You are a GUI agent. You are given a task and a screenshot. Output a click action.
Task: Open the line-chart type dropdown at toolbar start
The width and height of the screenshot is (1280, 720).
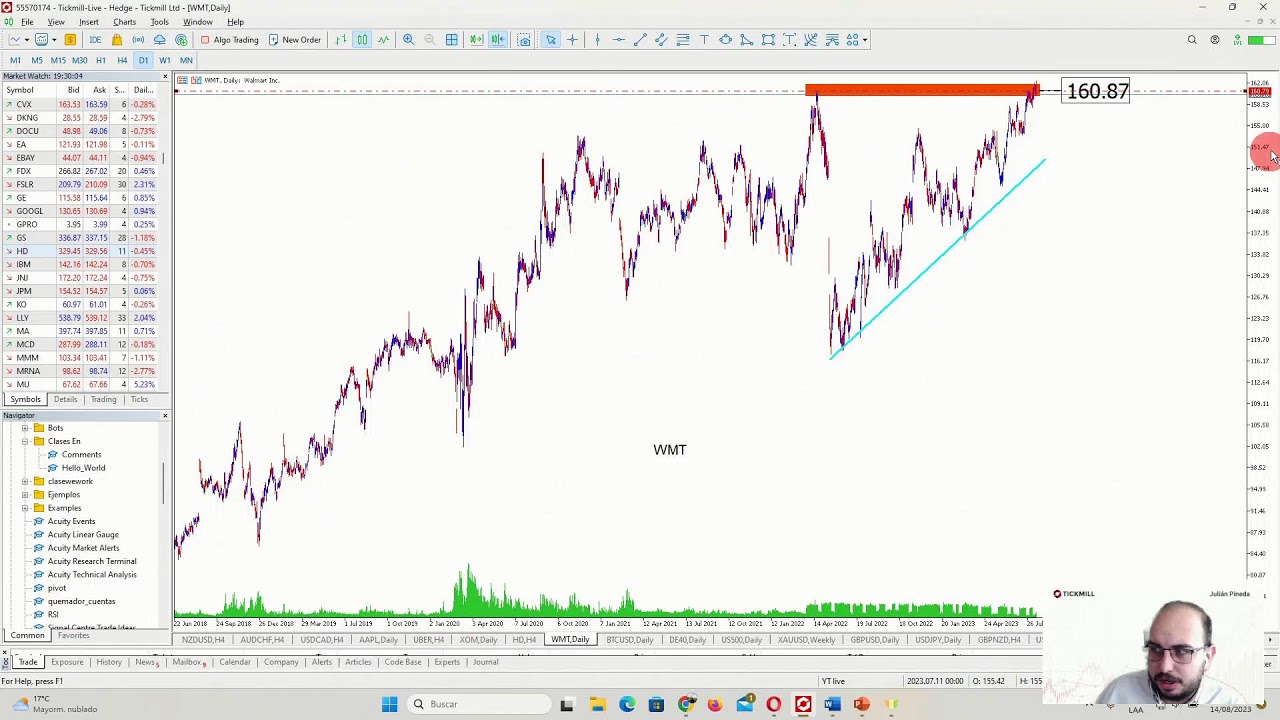pos(27,40)
